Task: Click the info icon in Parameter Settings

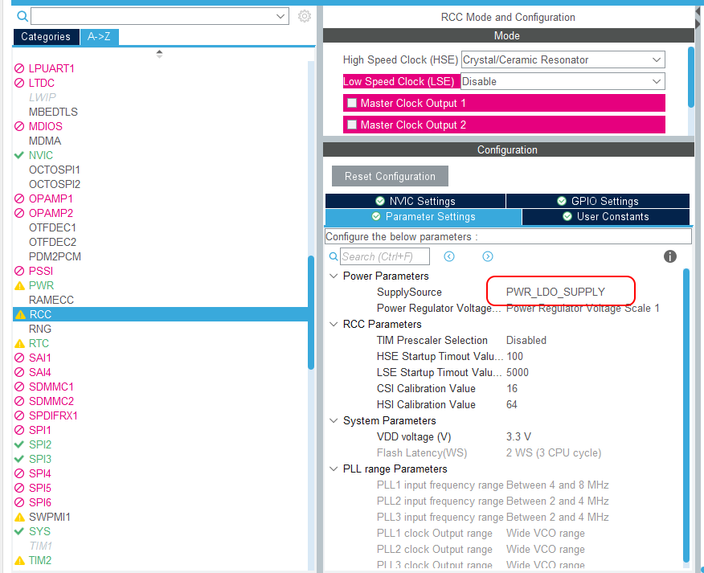Action: coord(670,256)
